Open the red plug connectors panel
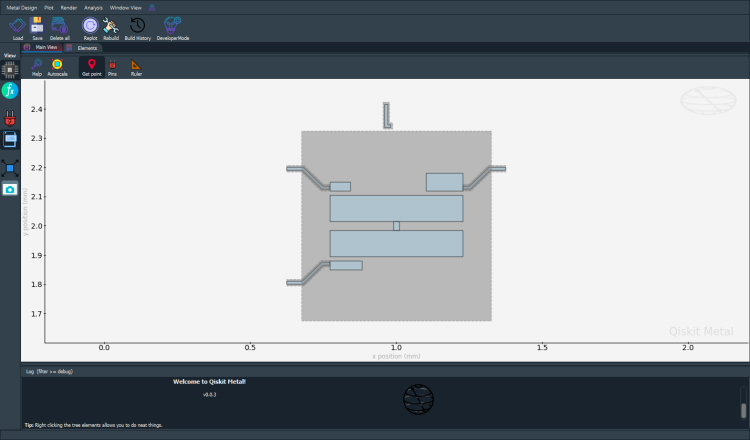 (x=10, y=118)
